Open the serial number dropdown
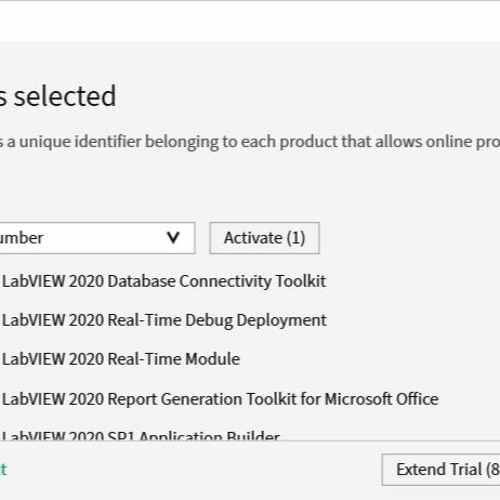The width and height of the screenshot is (500, 500). click(x=97, y=238)
